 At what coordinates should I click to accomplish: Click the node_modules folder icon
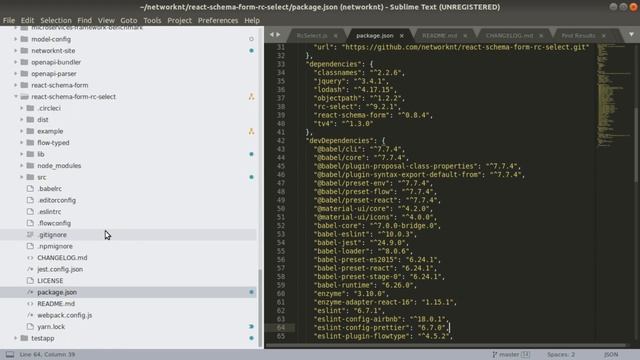[30, 165]
